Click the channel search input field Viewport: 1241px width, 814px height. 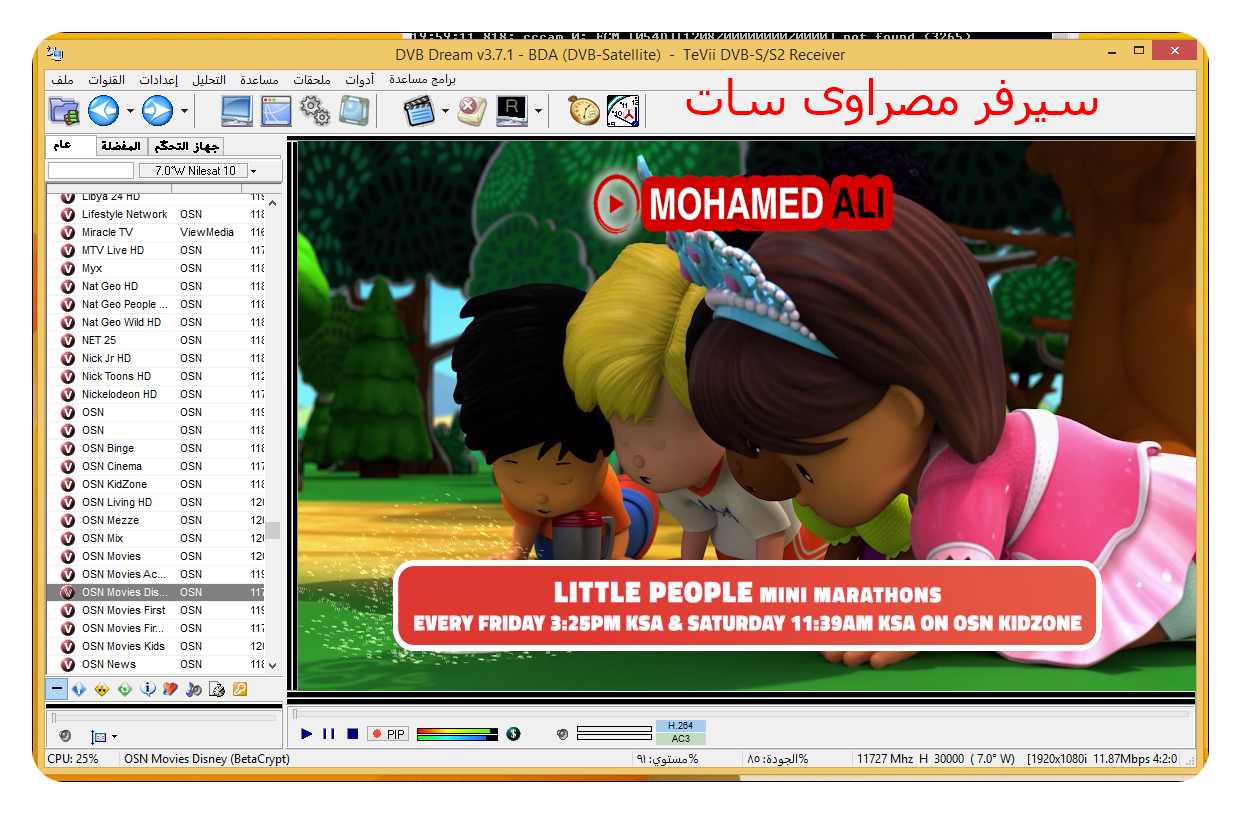(90, 171)
